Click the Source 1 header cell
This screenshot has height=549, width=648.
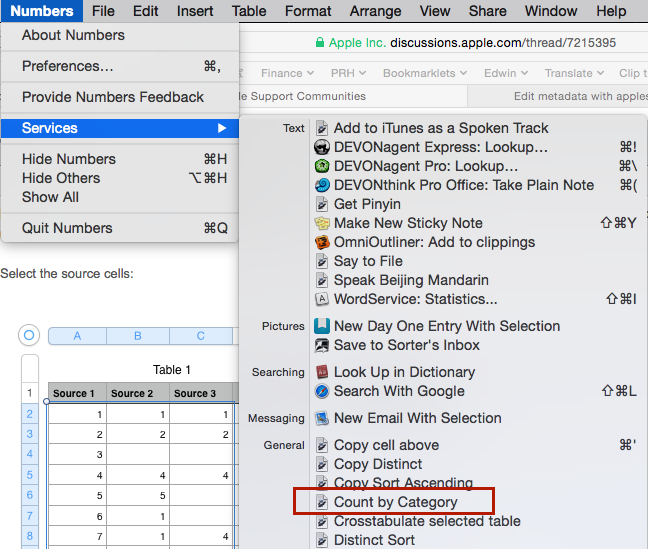(77, 393)
